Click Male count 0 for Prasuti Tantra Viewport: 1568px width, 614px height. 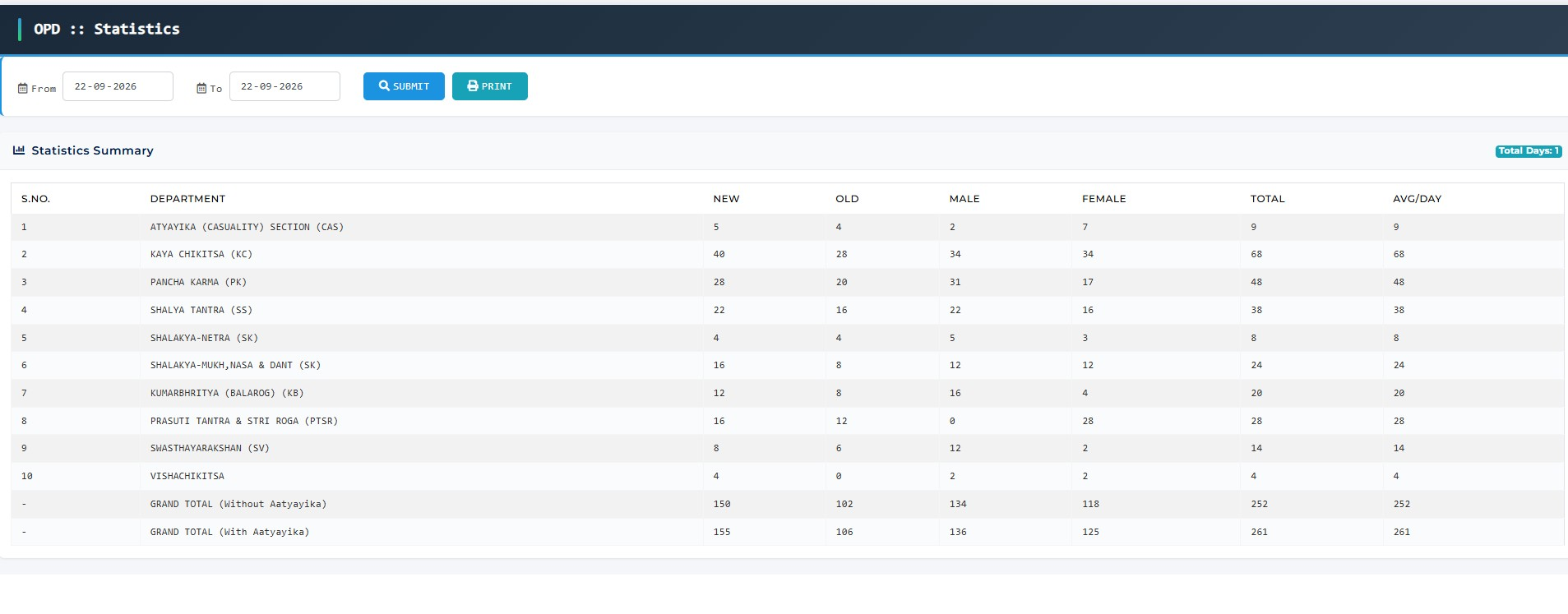click(952, 421)
